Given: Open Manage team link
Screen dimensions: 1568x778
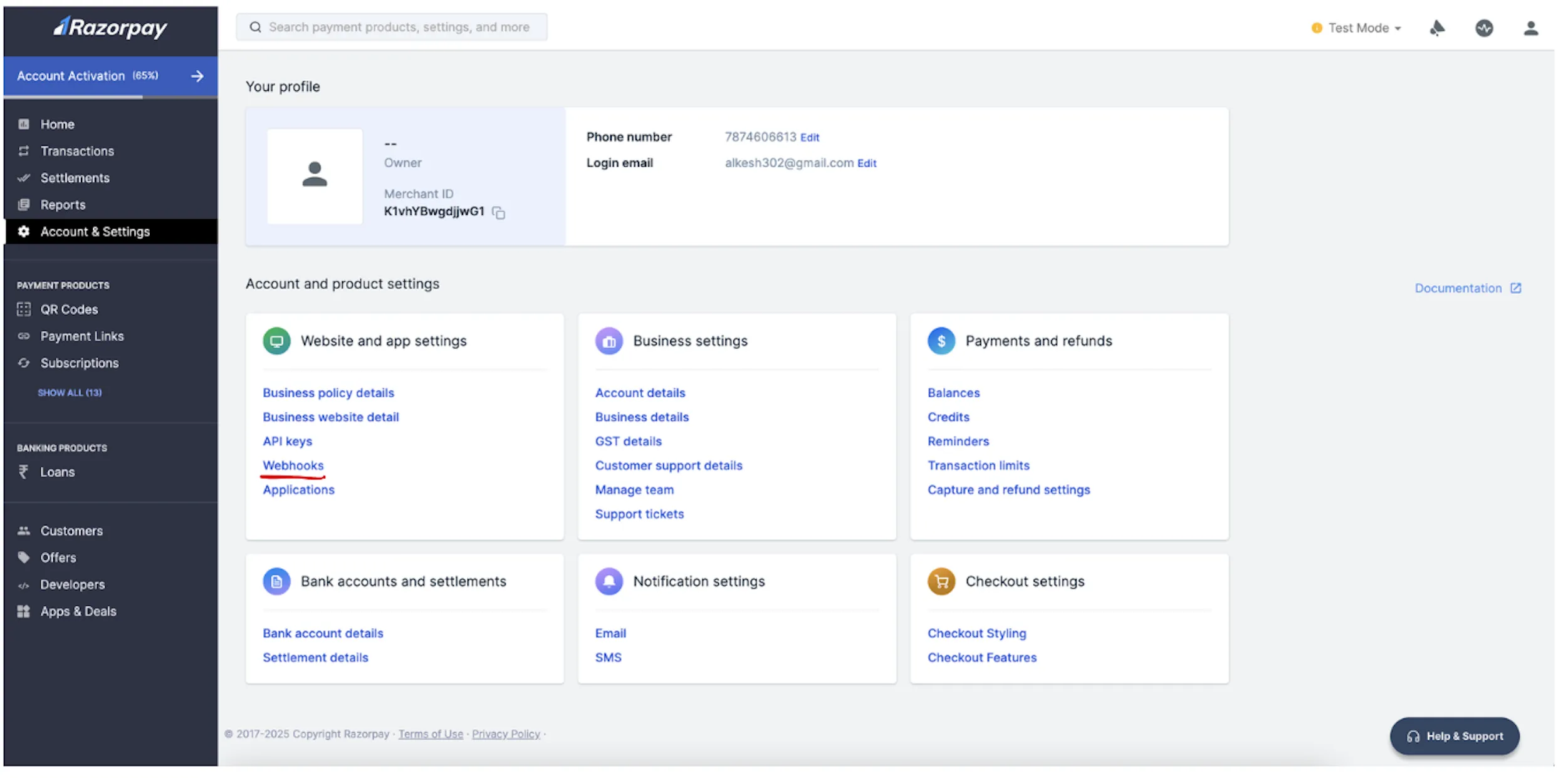Looking at the screenshot, I should pos(635,490).
